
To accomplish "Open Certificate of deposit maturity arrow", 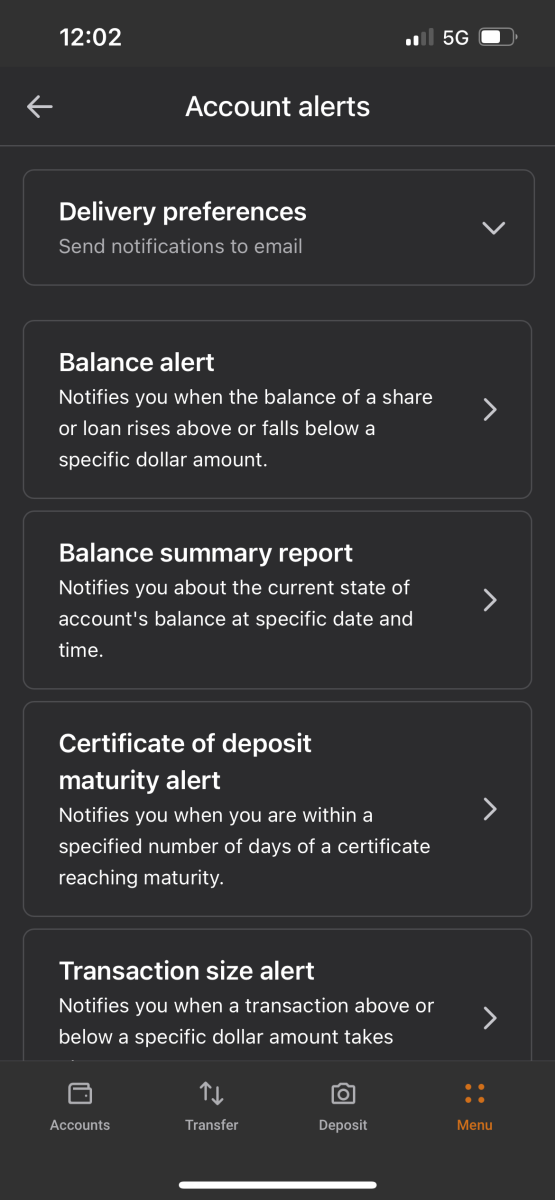I will click(490, 809).
